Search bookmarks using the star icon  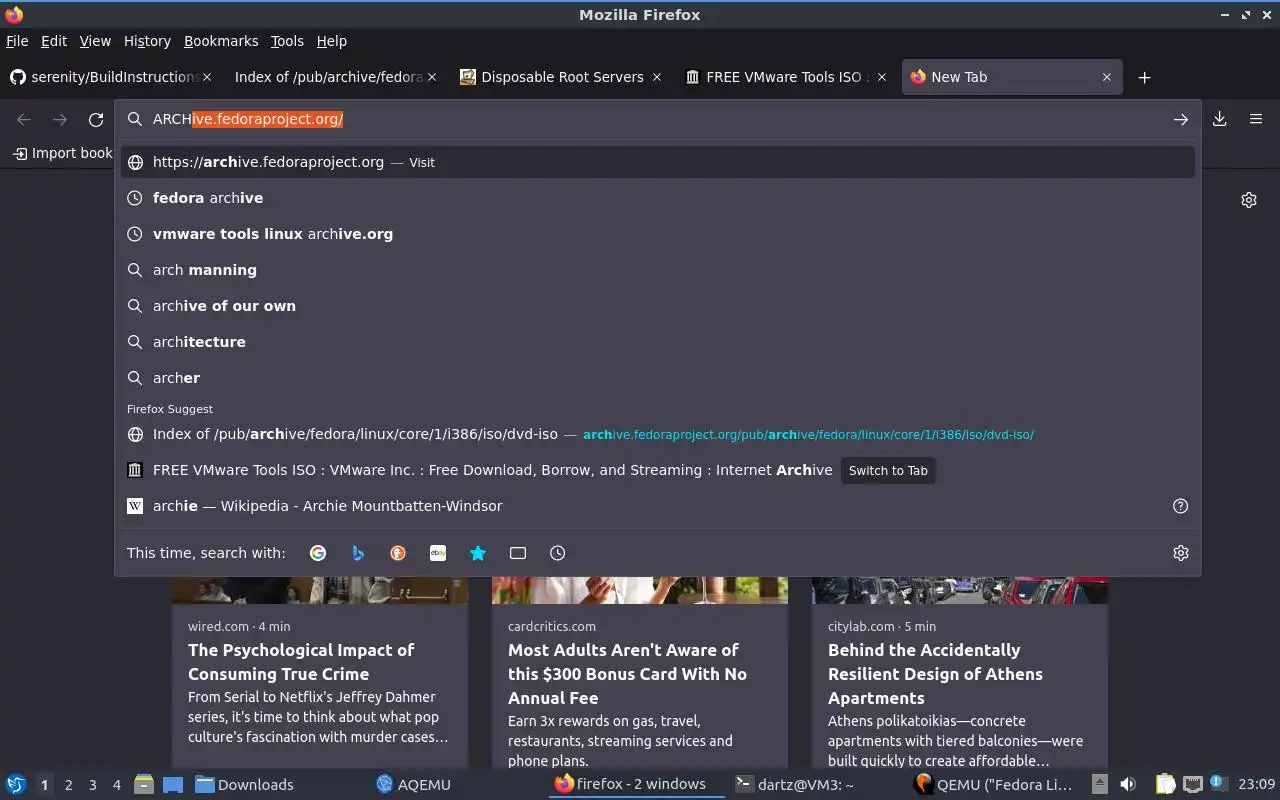click(x=478, y=553)
